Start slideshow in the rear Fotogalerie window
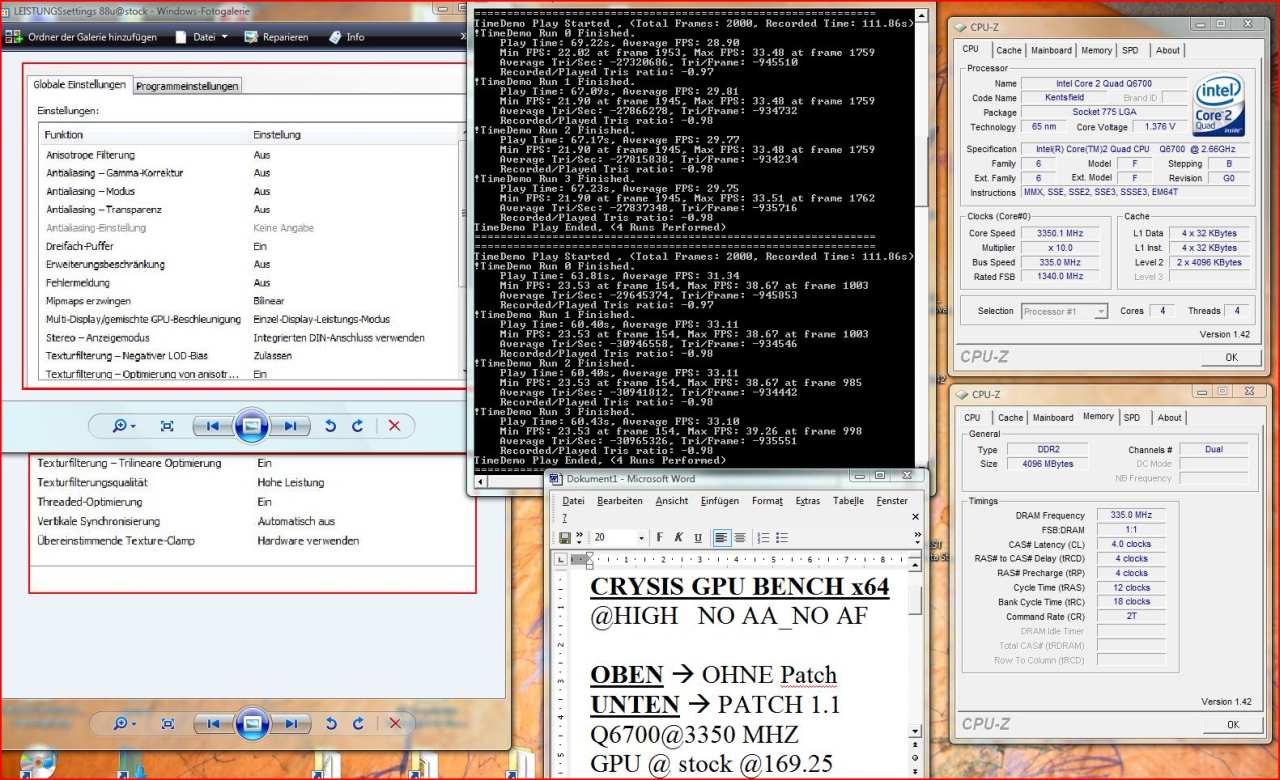The width and height of the screenshot is (1280, 780). click(x=251, y=723)
